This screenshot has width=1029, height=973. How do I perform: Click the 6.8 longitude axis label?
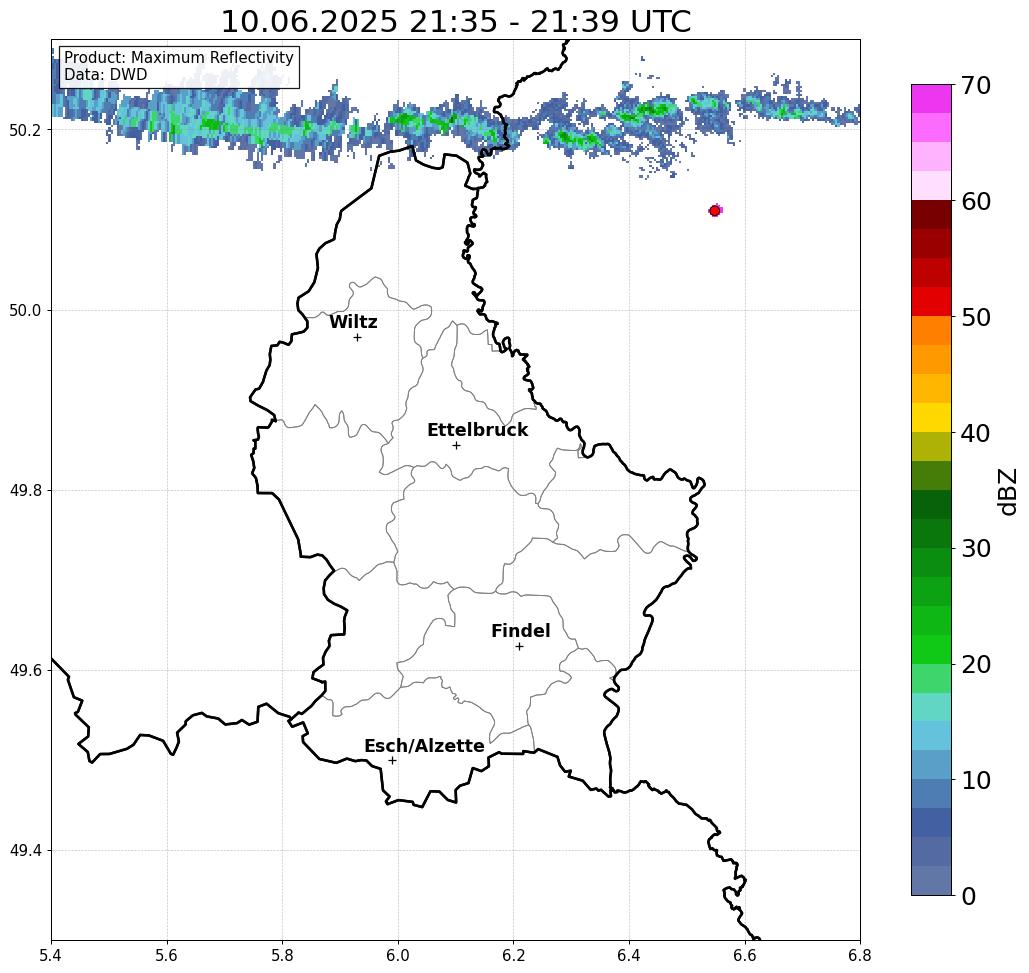(860, 956)
